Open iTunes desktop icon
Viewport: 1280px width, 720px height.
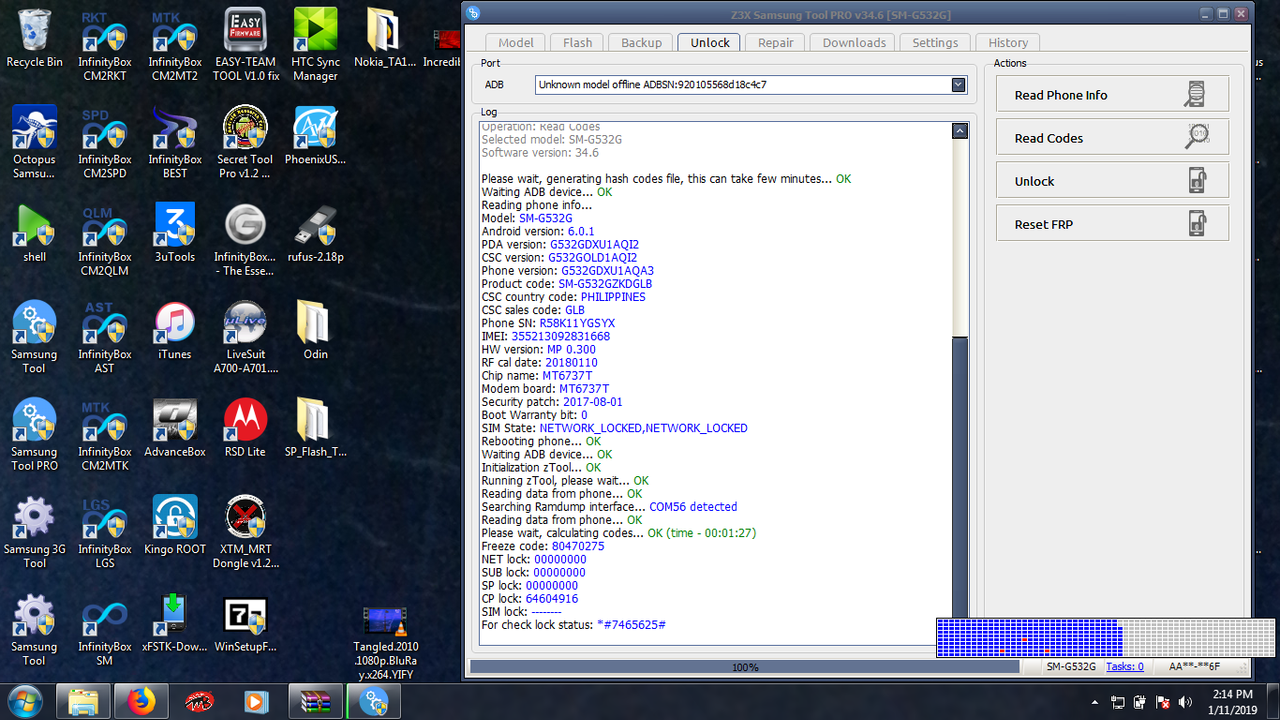(174, 331)
